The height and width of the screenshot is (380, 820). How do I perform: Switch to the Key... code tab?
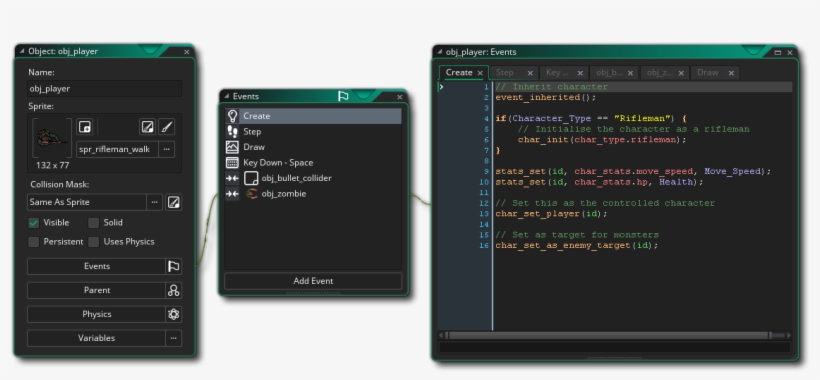click(557, 73)
